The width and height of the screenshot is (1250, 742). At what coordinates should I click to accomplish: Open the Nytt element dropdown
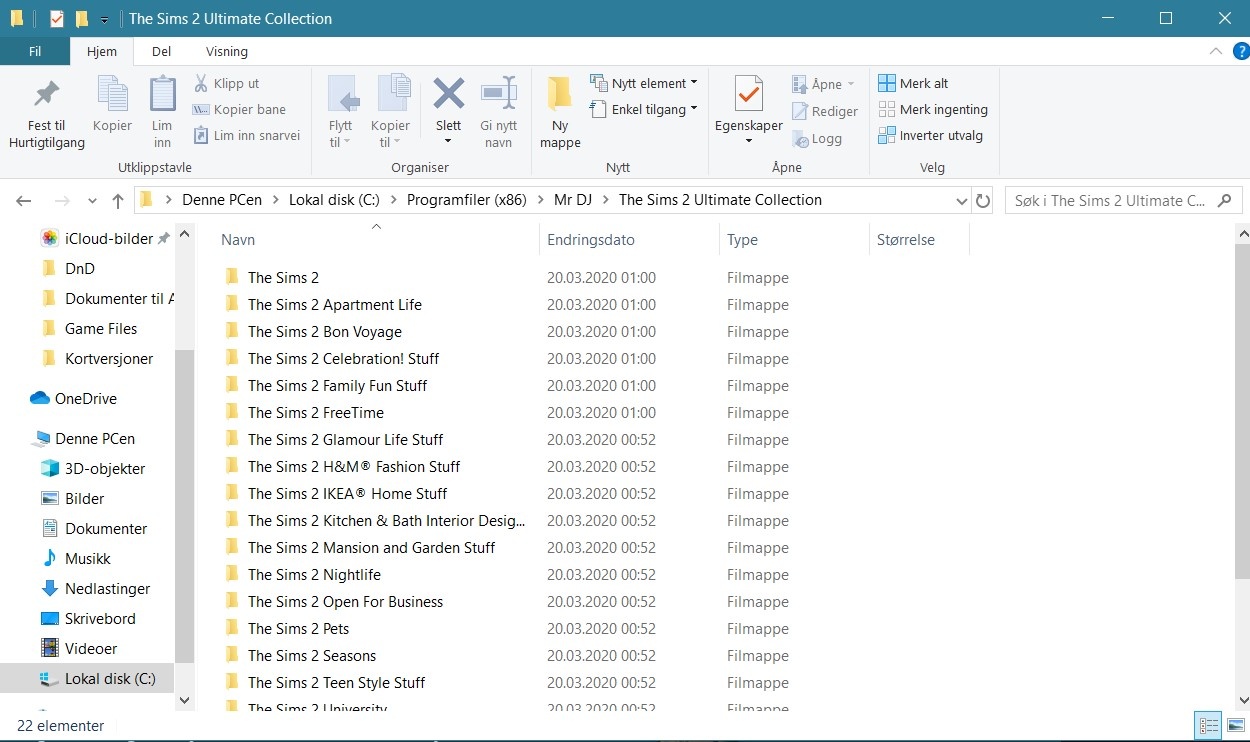coord(643,84)
